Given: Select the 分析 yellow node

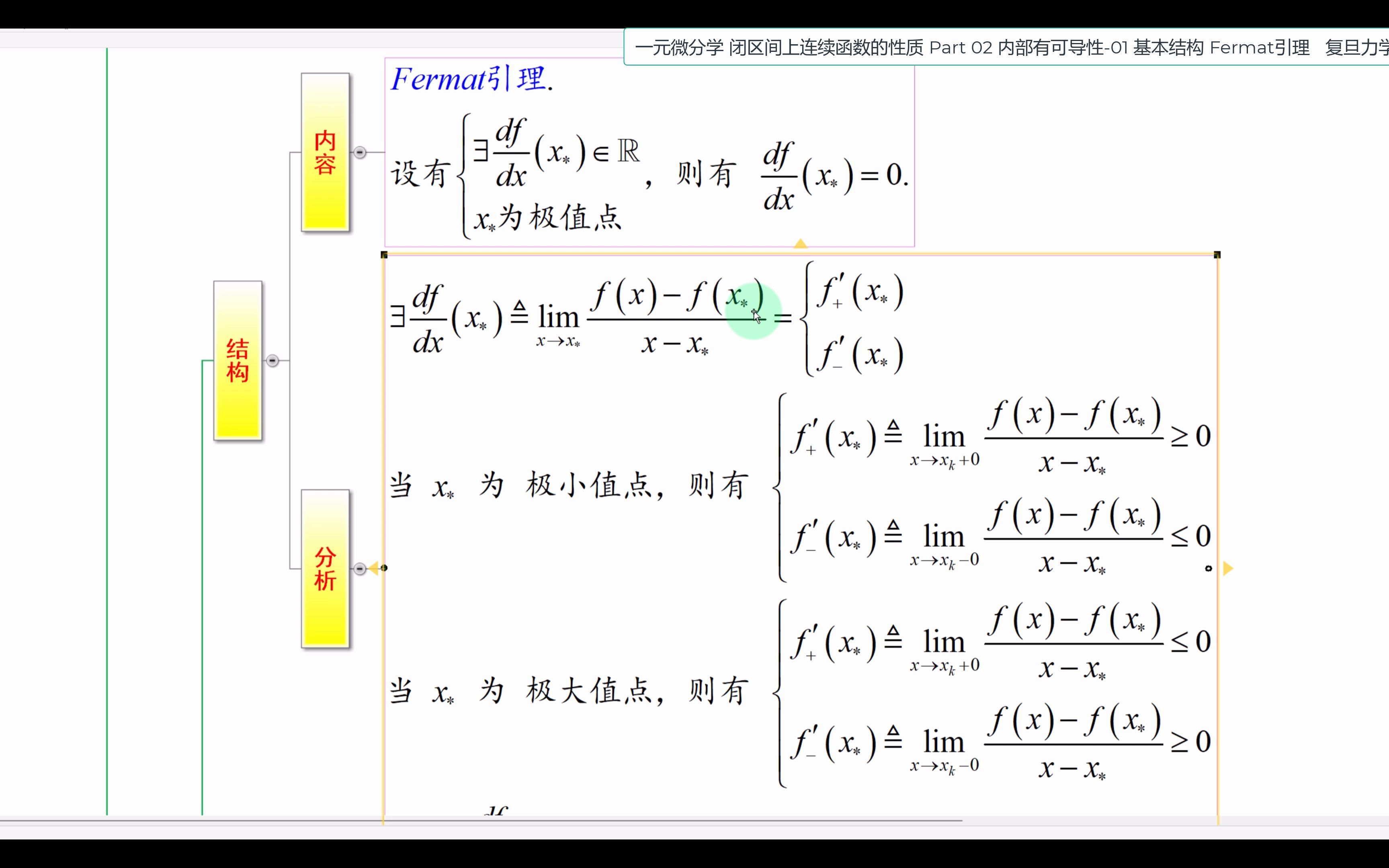Looking at the screenshot, I should point(326,568).
